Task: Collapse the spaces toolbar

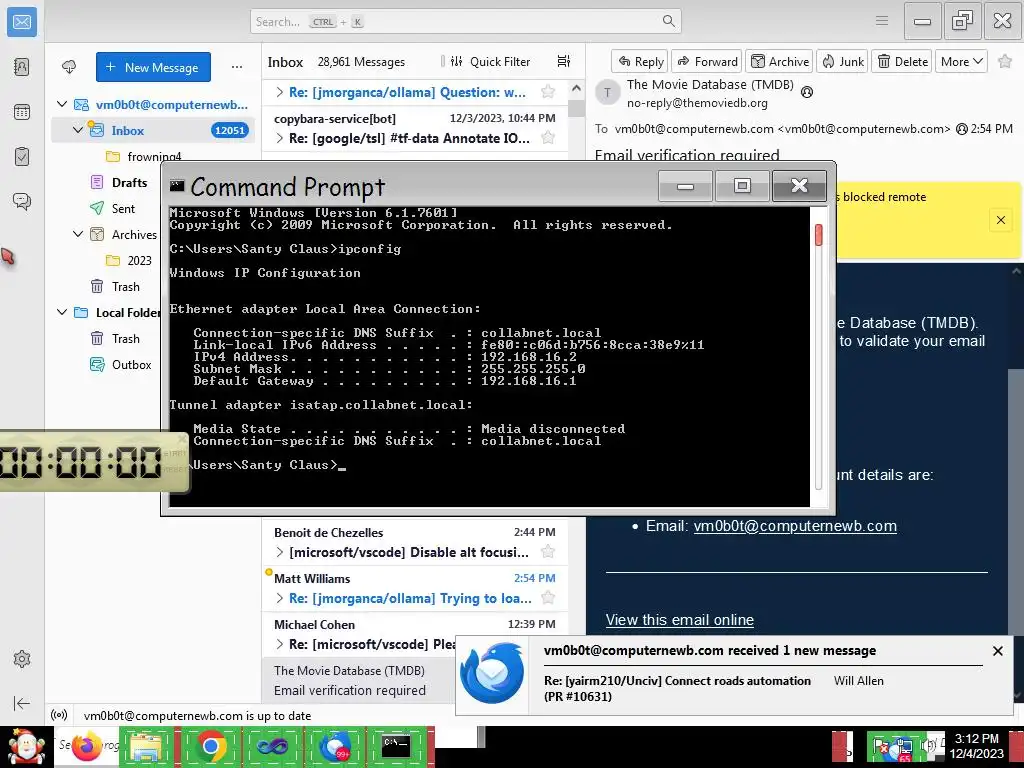Action: (x=22, y=703)
